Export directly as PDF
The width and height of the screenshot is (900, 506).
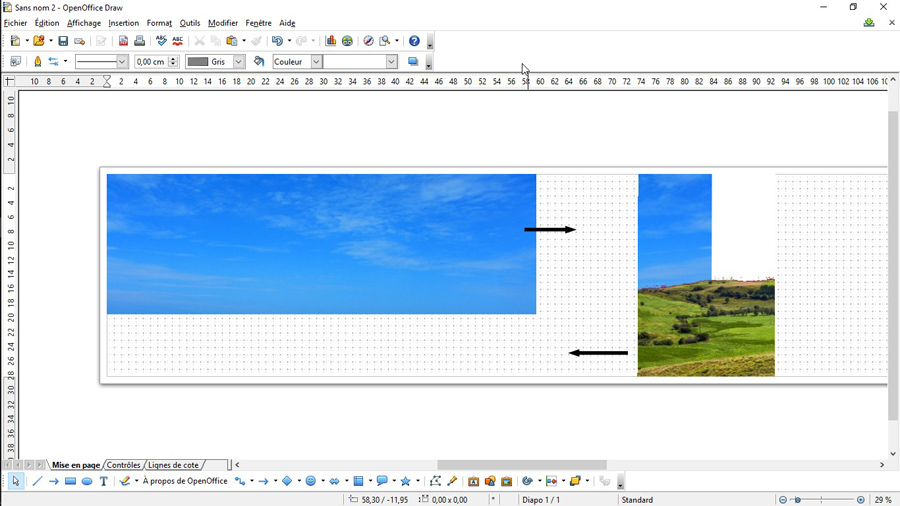click(123, 41)
